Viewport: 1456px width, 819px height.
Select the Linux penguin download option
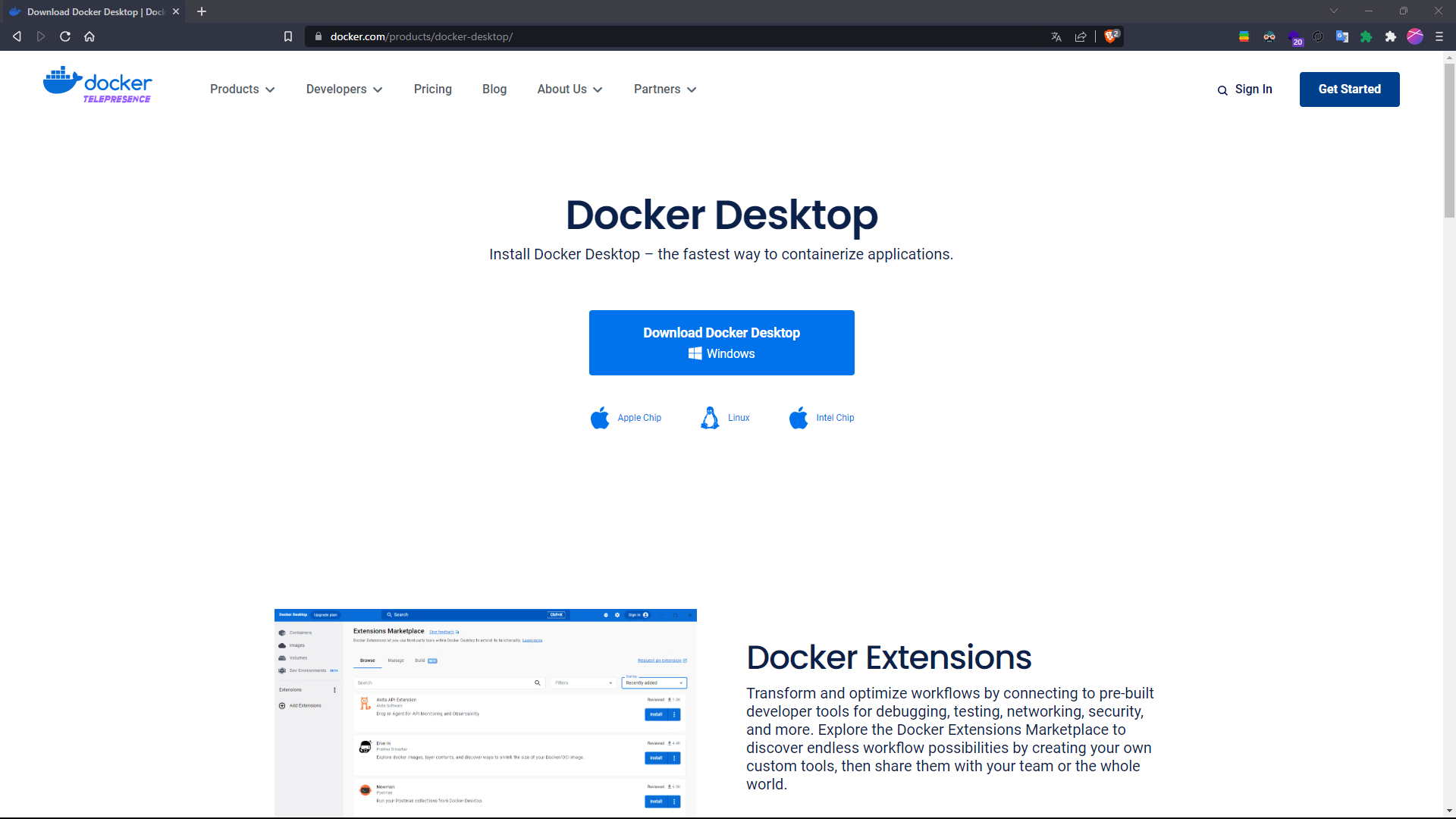(724, 417)
